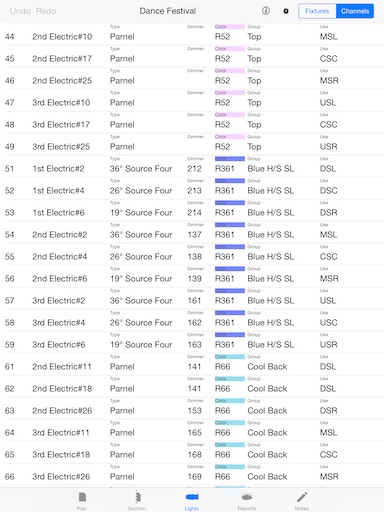Select the Dance Festival title
Image resolution: width=384 pixels, height=512 pixels.
(168, 11)
